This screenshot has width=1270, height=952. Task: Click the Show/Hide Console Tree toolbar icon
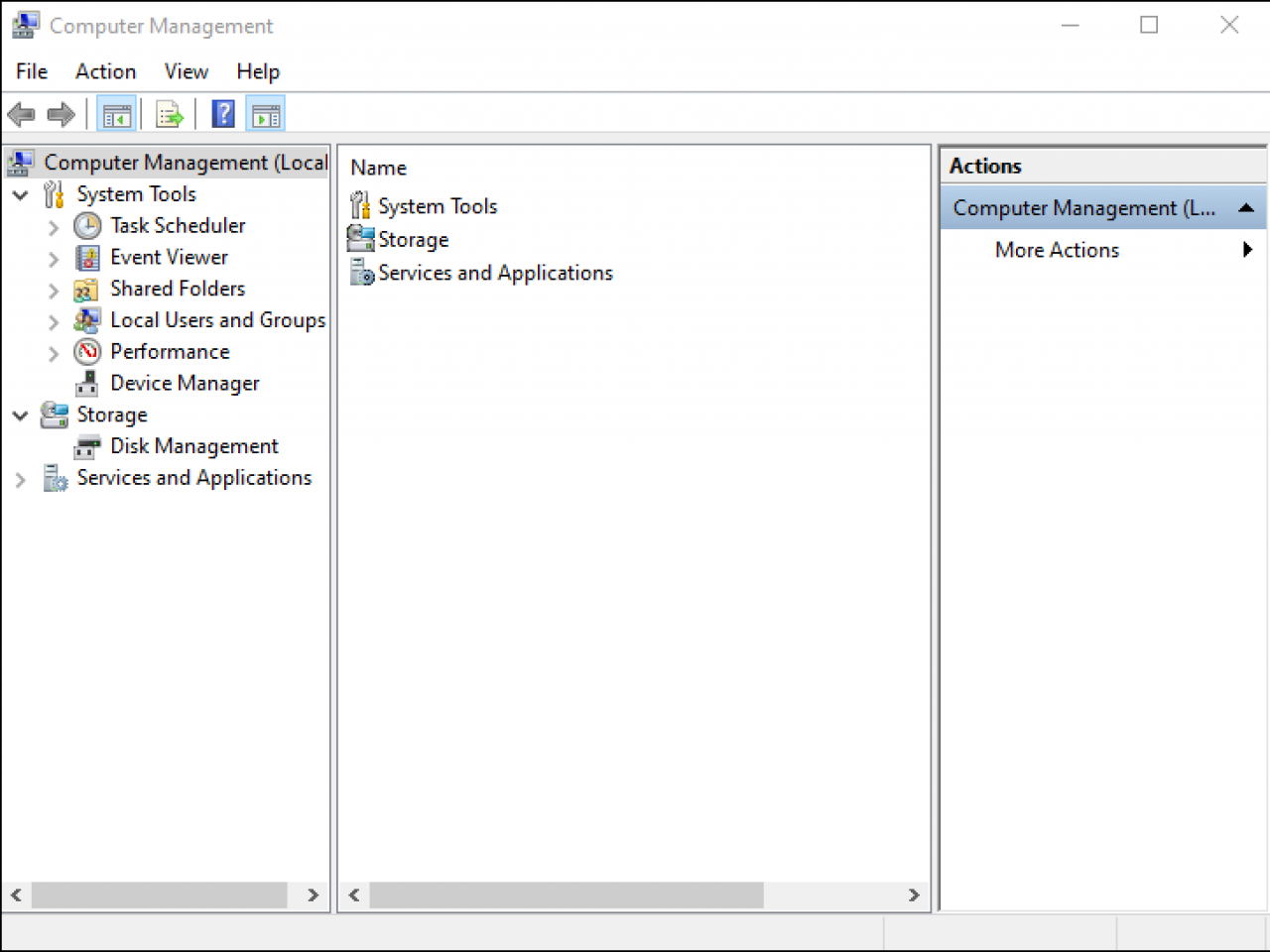116,113
